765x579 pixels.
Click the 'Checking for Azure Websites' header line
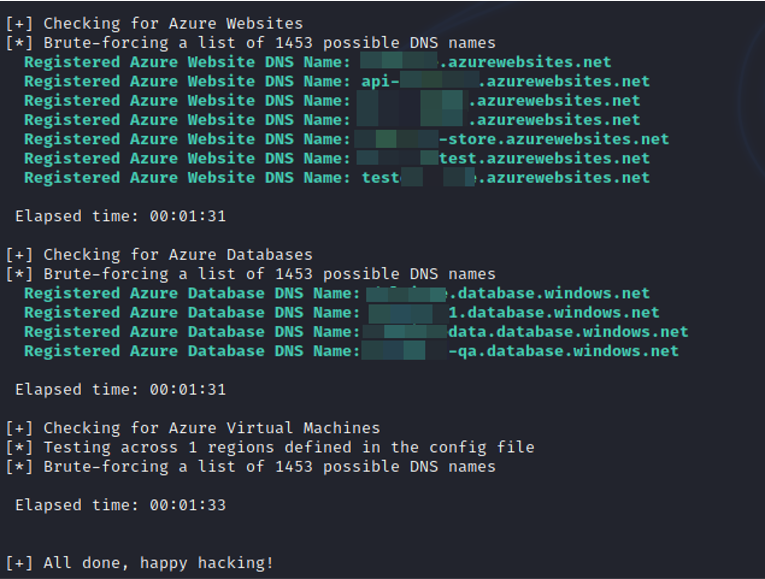pos(154,23)
